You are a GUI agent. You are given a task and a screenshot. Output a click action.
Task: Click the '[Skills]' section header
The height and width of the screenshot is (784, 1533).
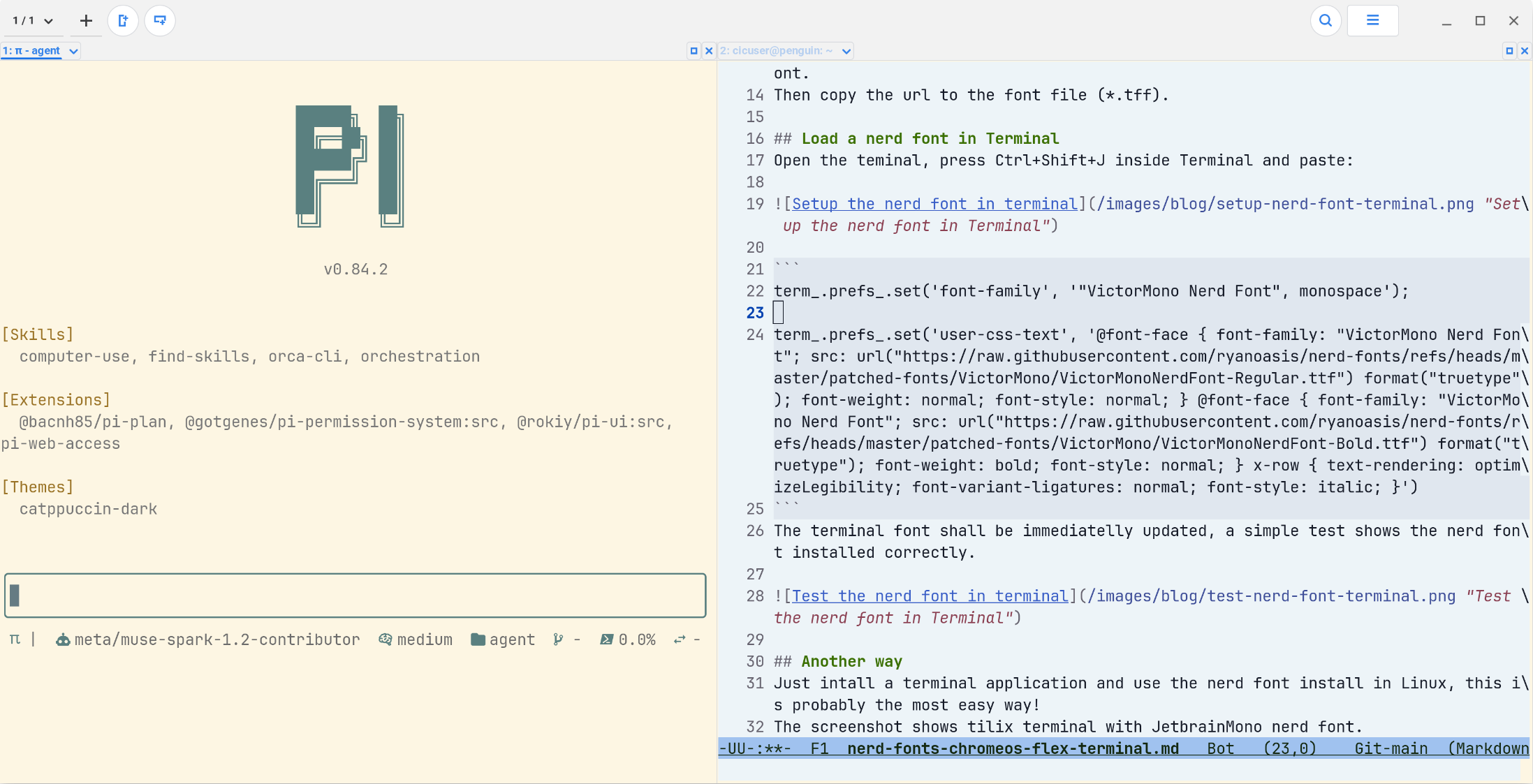coord(38,334)
